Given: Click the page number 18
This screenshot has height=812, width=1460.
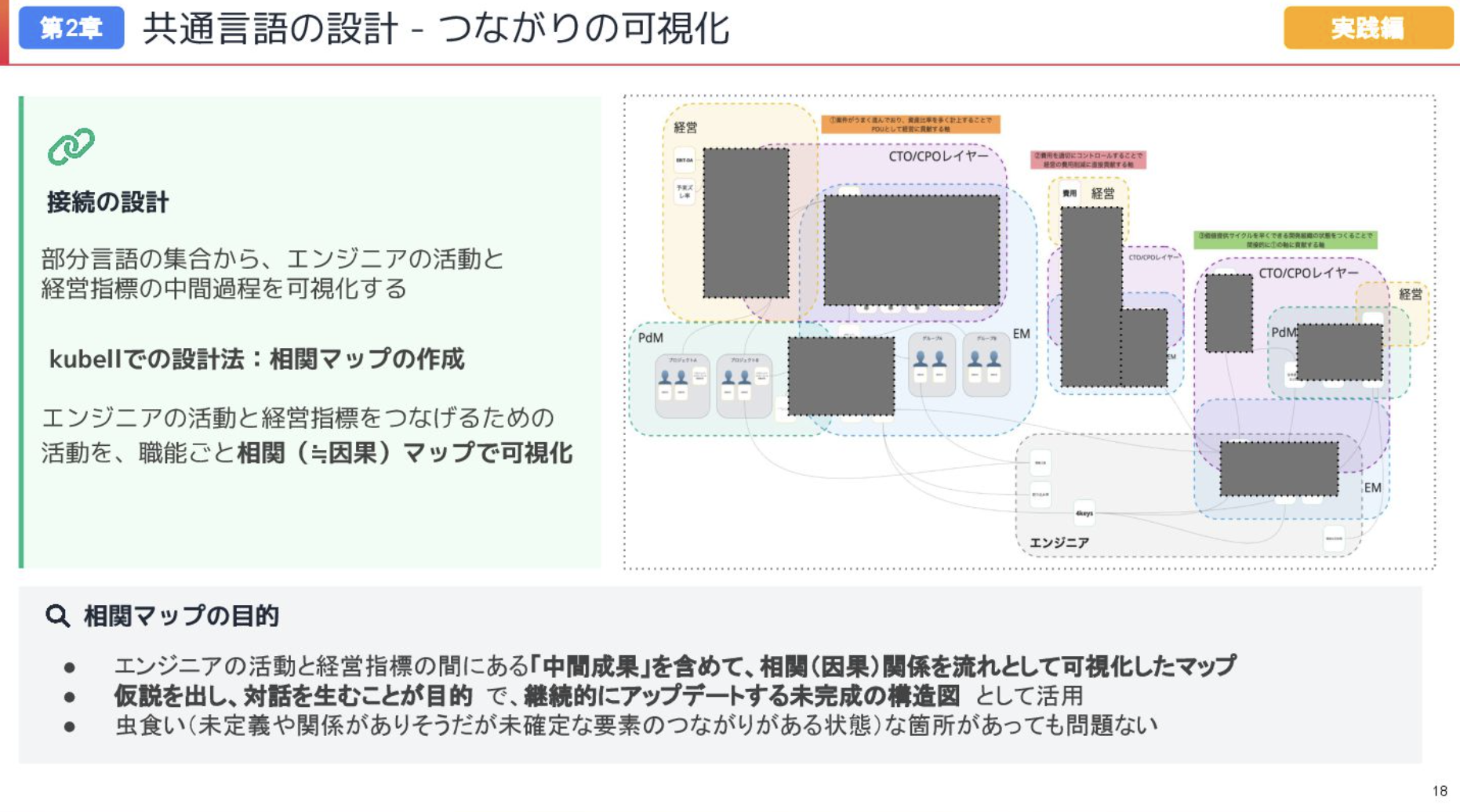Looking at the screenshot, I should point(1439,791).
